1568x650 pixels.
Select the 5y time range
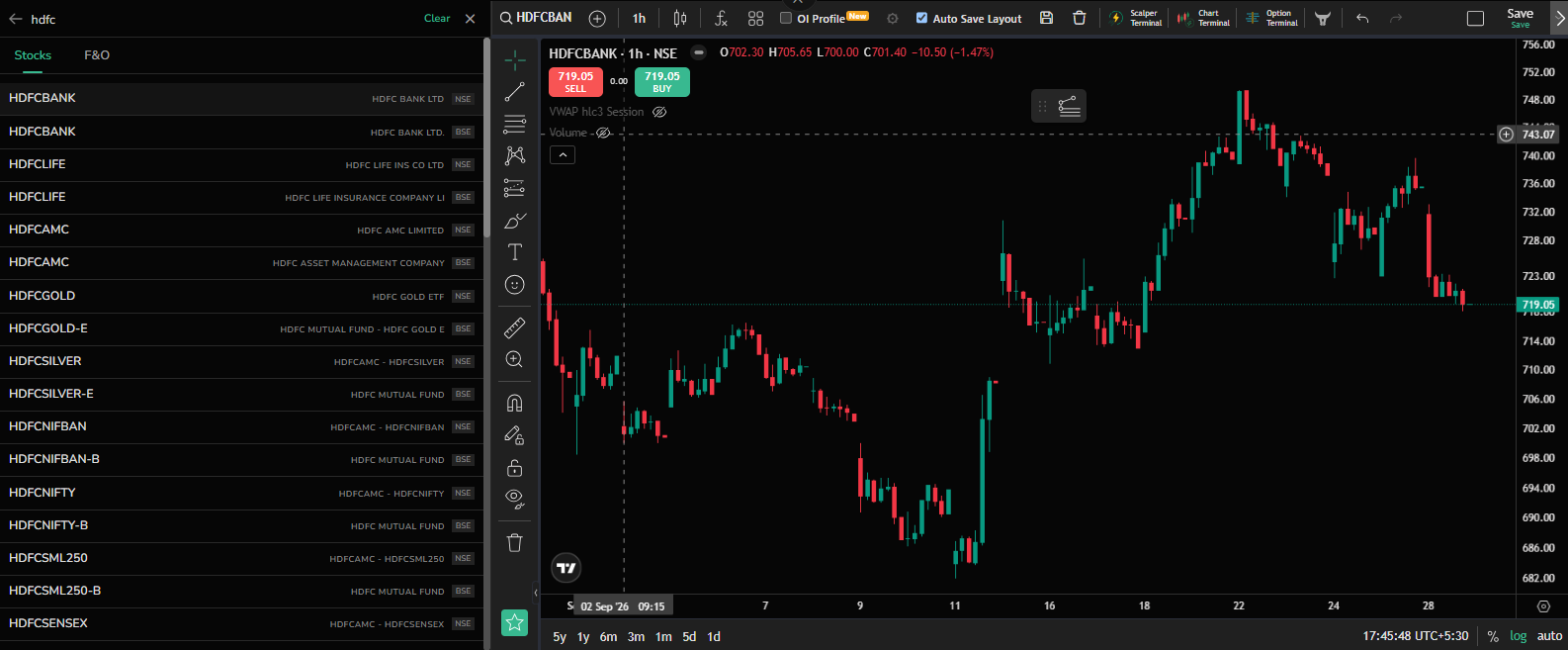pyautogui.click(x=560, y=636)
